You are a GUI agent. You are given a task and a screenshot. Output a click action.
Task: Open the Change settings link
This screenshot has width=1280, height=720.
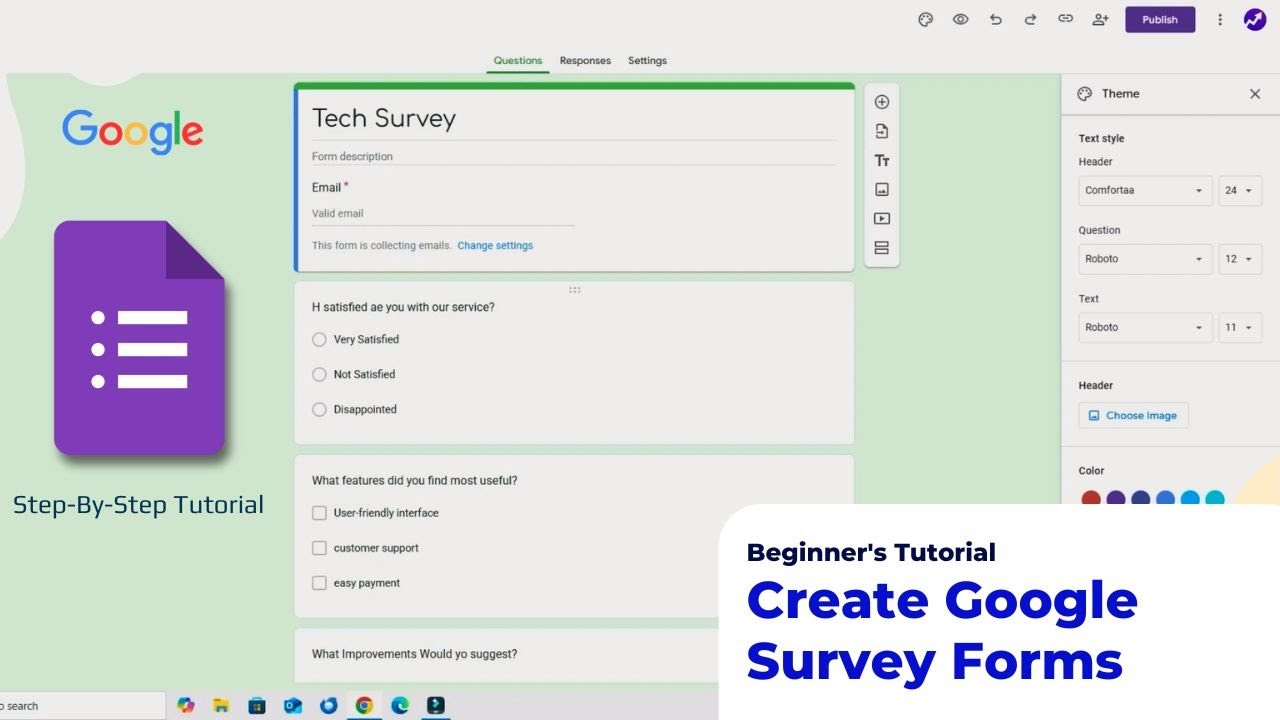pos(495,246)
